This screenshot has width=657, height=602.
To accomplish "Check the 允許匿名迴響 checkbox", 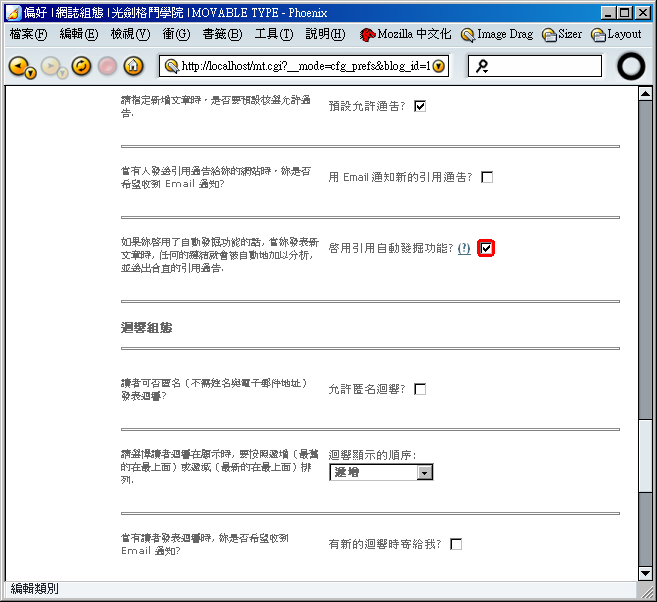I will pos(420,389).
